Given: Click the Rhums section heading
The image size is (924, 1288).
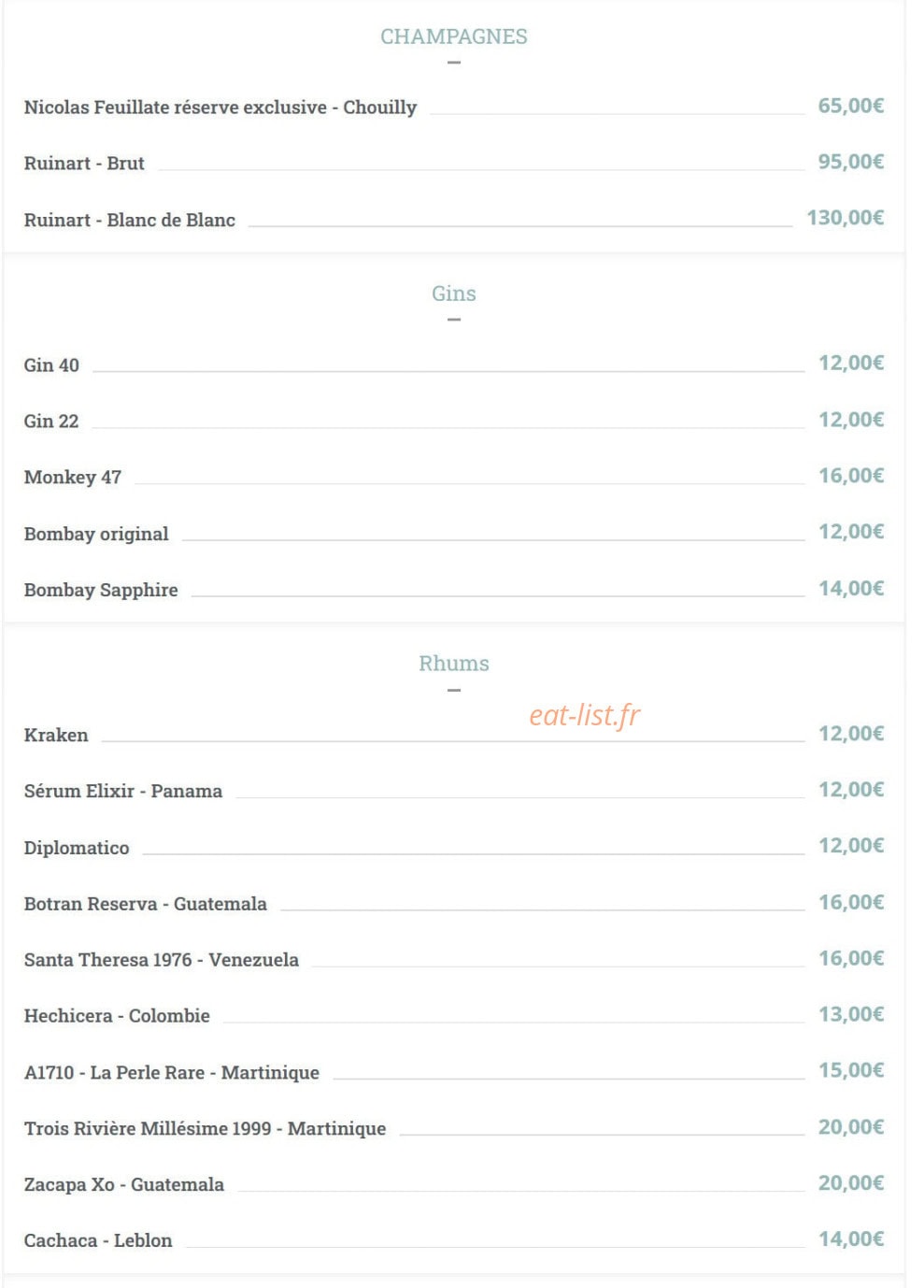Looking at the screenshot, I should tap(453, 664).
